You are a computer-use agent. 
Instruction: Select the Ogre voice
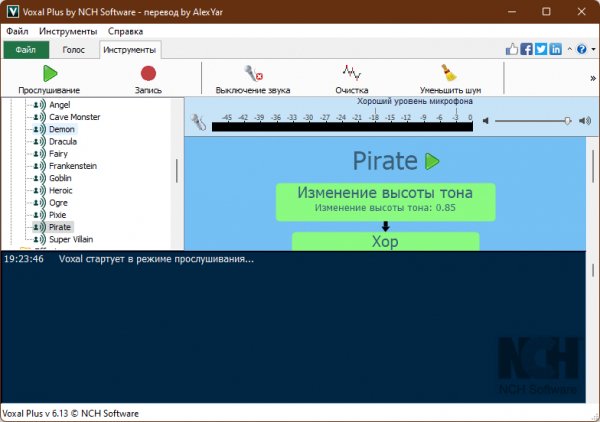point(58,203)
